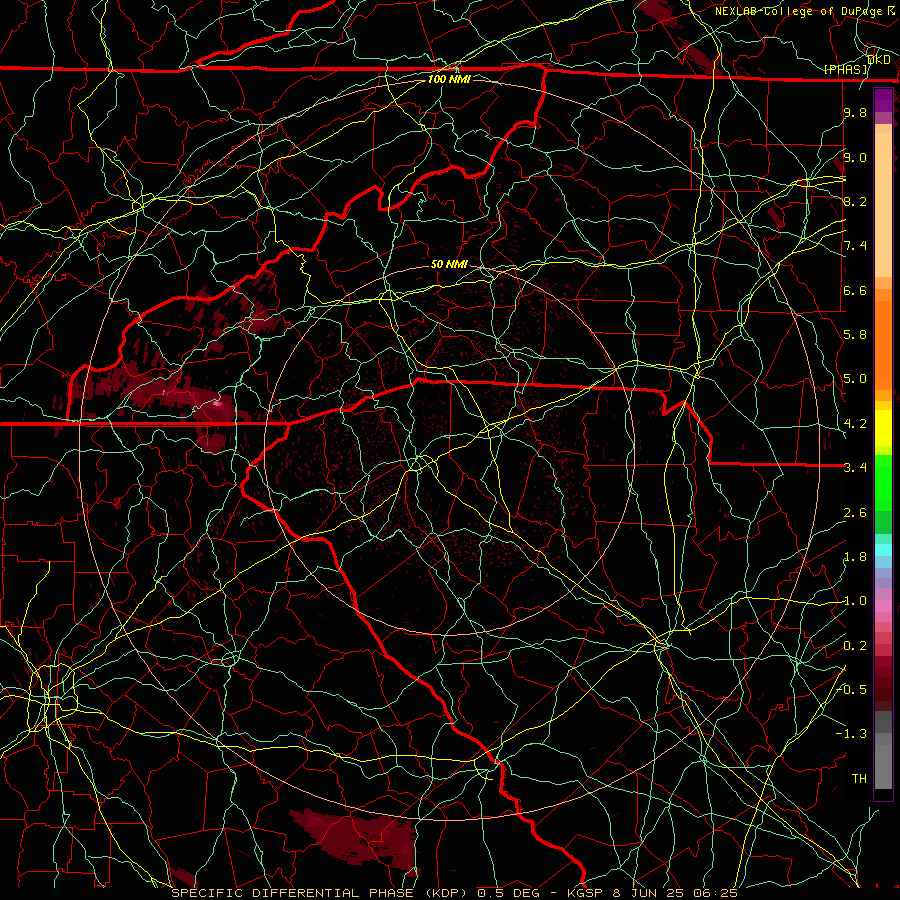Click the 1.8 value on color scale
This screenshot has width=900, height=900.
coord(855,557)
